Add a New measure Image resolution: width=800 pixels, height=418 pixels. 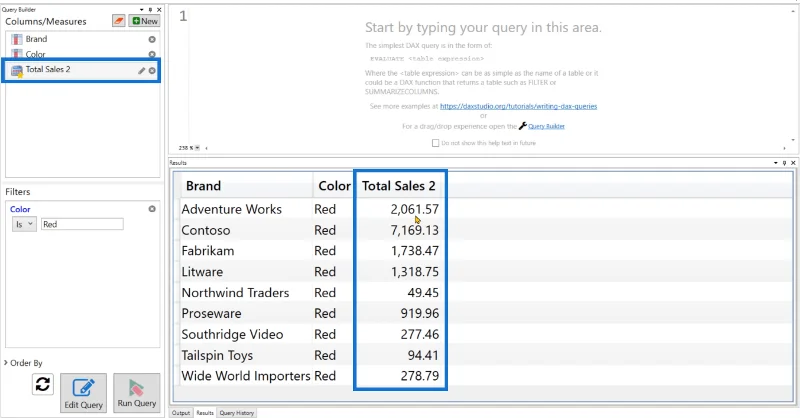click(x=145, y=21)
